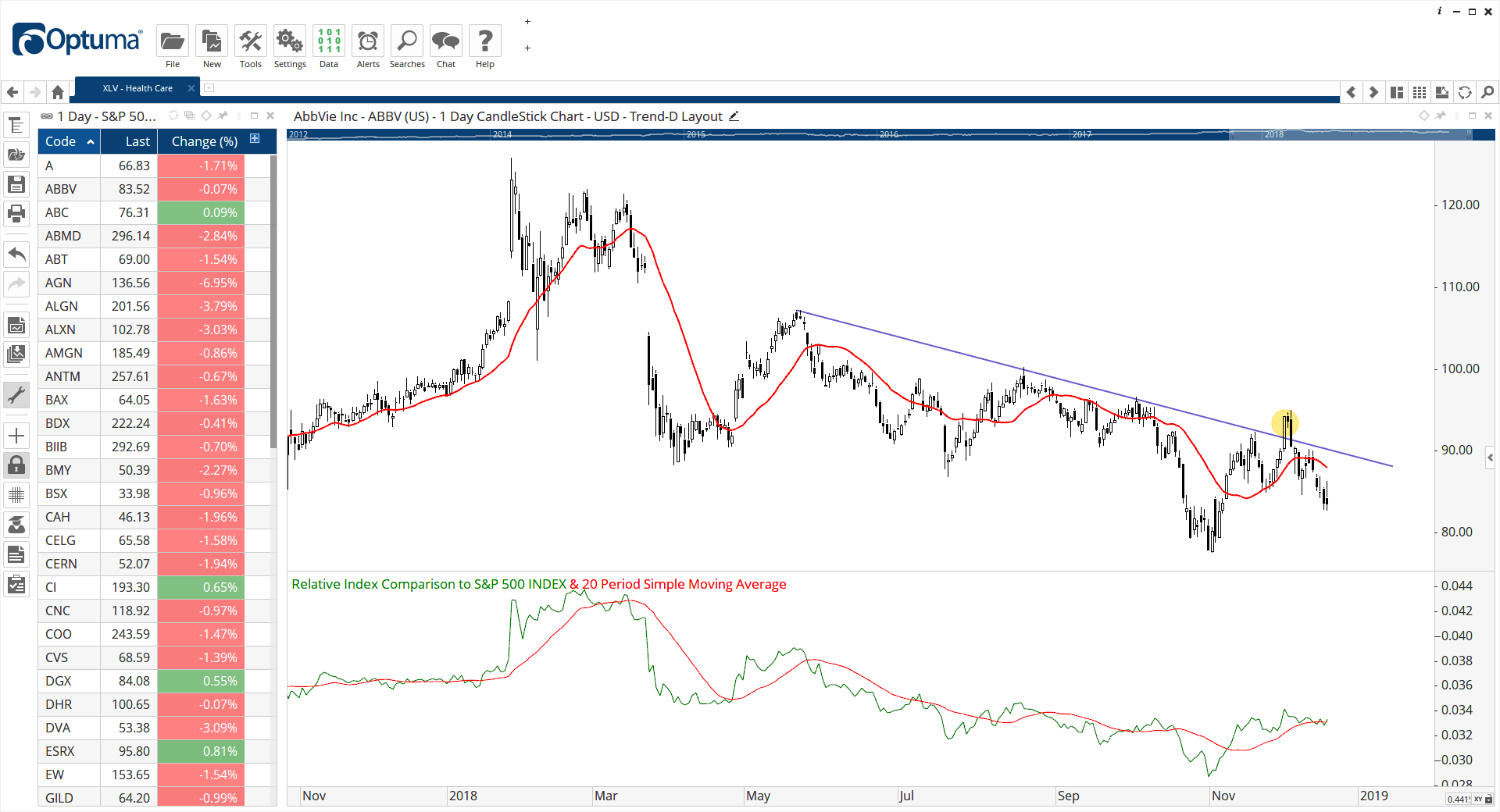Image resolution: width=1500 pixels, height=812 pixels.
Task: Edit the chart title with pencil icon
Action: click(x=734, y=116)
